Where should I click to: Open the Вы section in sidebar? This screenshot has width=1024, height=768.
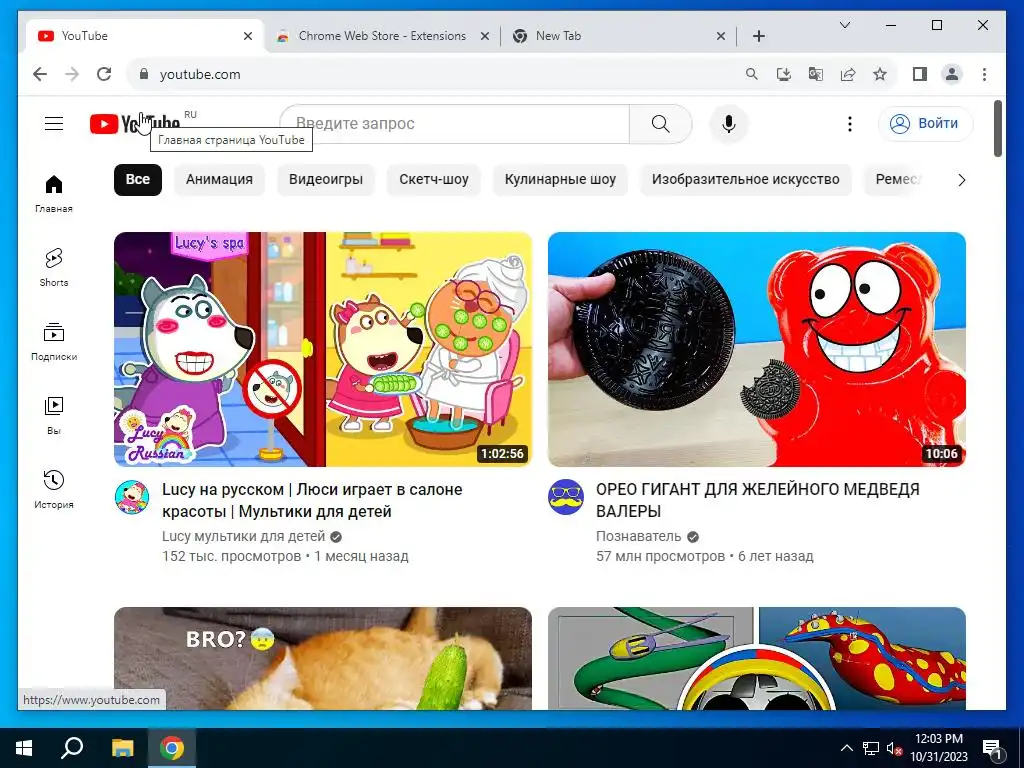pos(54,416)
